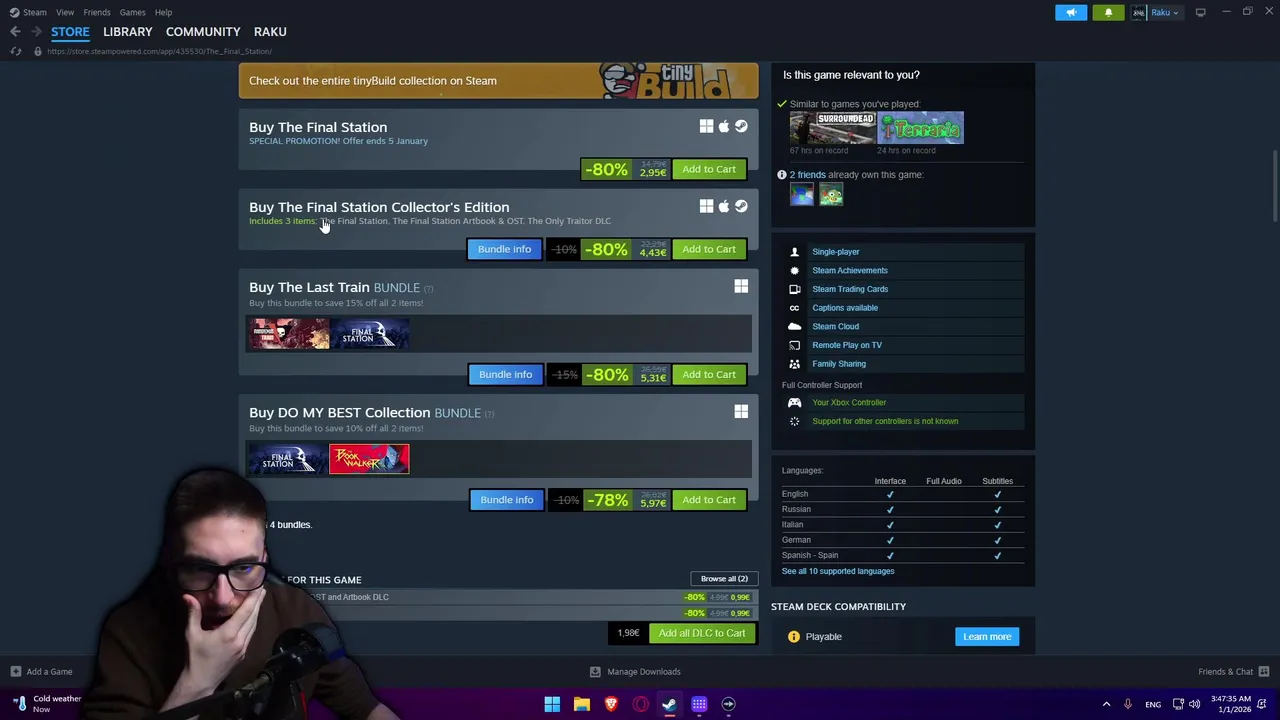This screenshot has height=720, width=1280.
Task: Open Brave browser from taskbar
Action: click(611, 704)
